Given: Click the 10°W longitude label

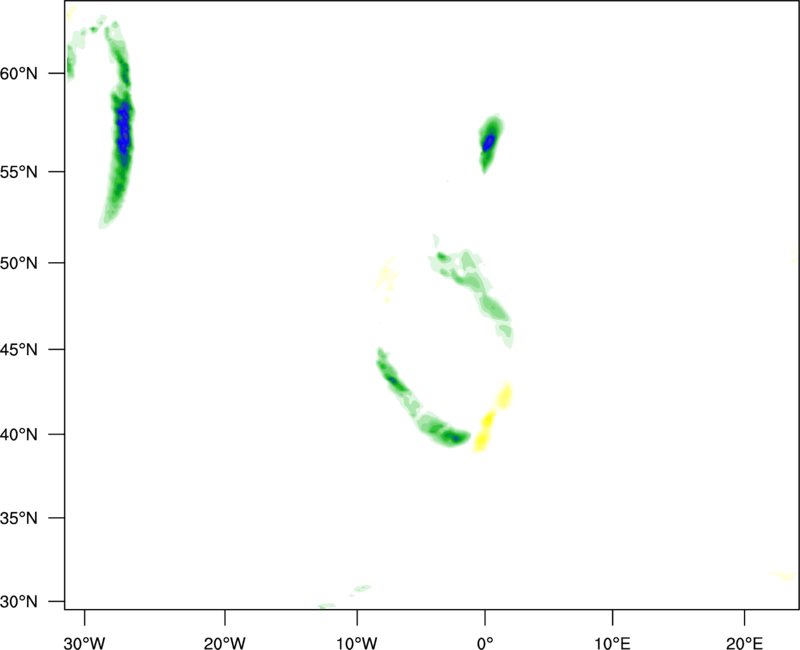Looking at the screenshot, I should [x=357, y=643].
